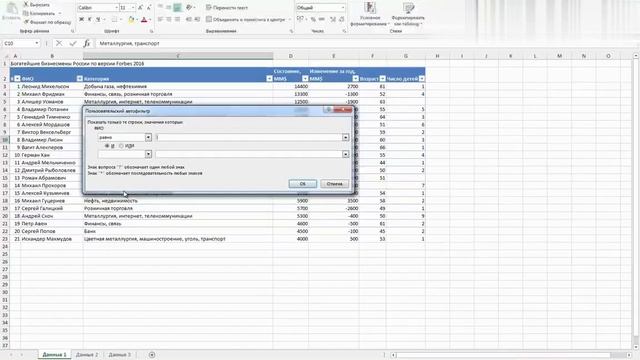Align cell text to the left
Screen dimensions: 640x360
pos(160,19)
